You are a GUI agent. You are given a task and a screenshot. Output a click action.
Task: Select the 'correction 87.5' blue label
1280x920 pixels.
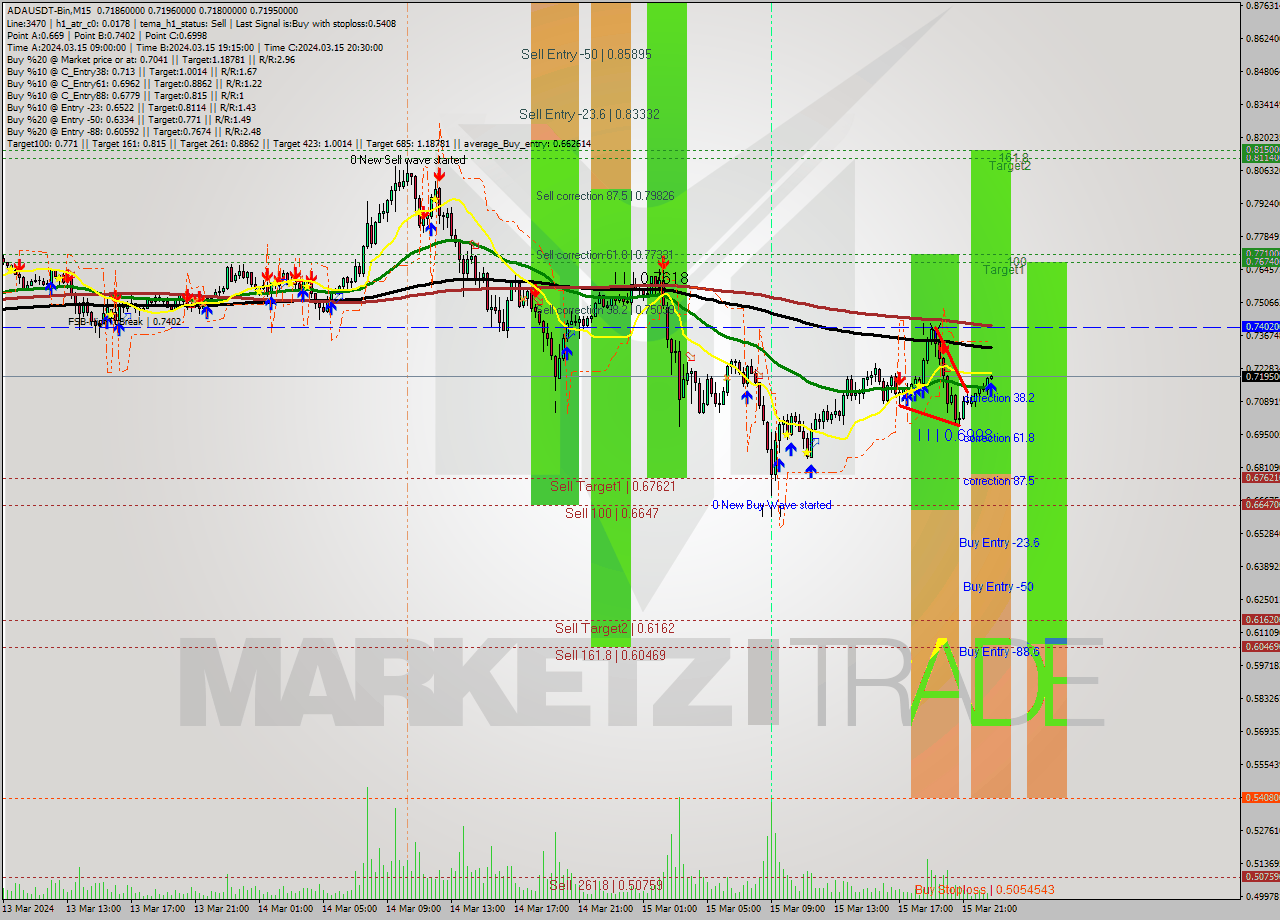pyautogui.click(x=998, y=481)
